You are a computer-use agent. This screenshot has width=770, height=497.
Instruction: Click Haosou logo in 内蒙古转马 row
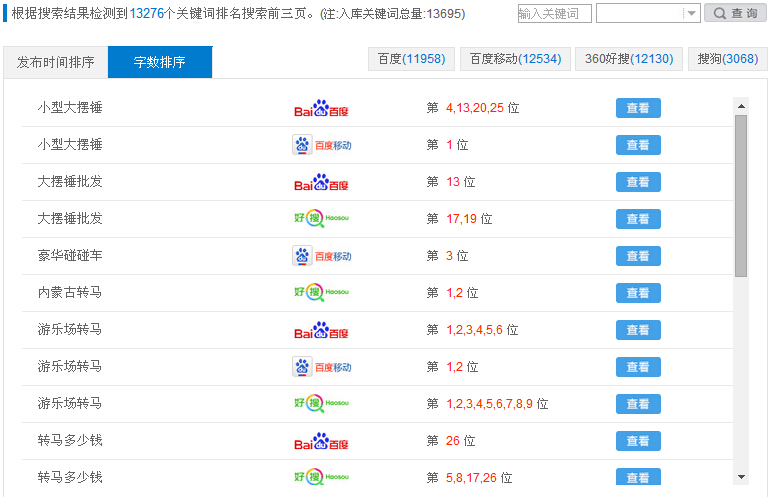pos(322,293)
